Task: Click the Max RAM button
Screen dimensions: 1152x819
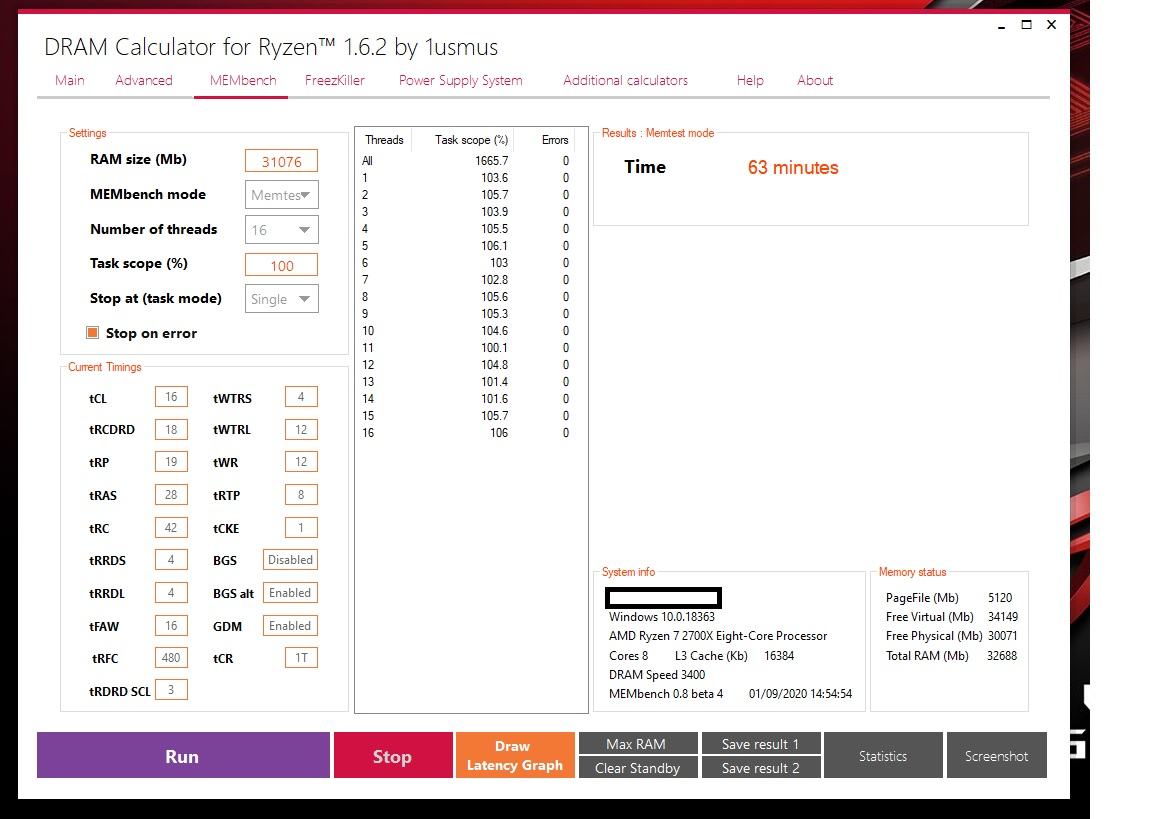Action: (x=638, y=743)
